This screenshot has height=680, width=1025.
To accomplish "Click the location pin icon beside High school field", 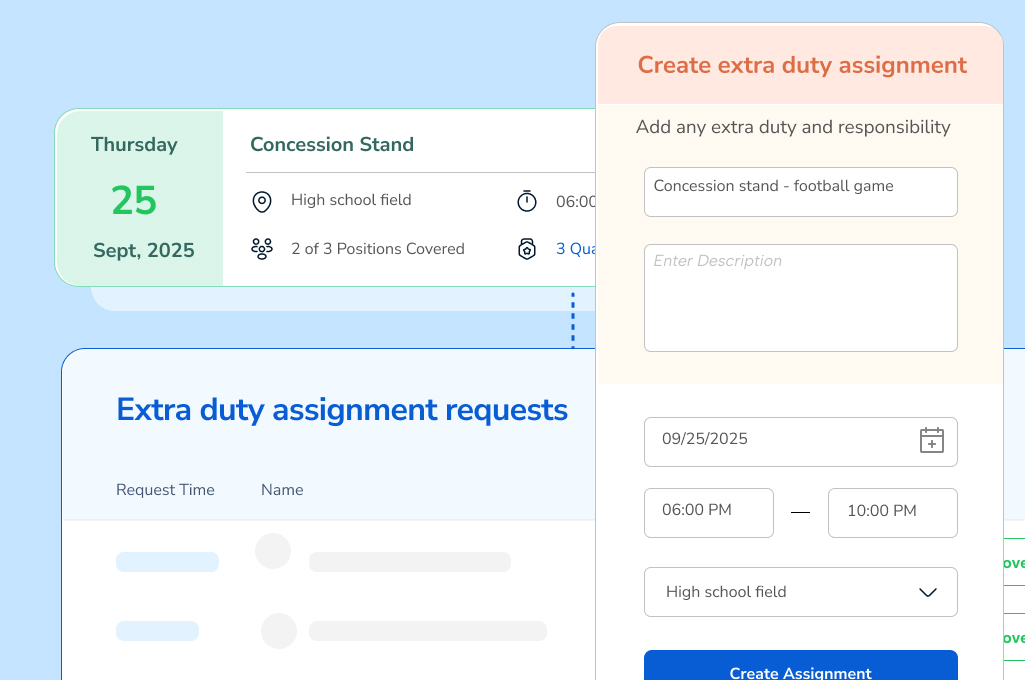I will pyautogui.click(x=262, y=200).
